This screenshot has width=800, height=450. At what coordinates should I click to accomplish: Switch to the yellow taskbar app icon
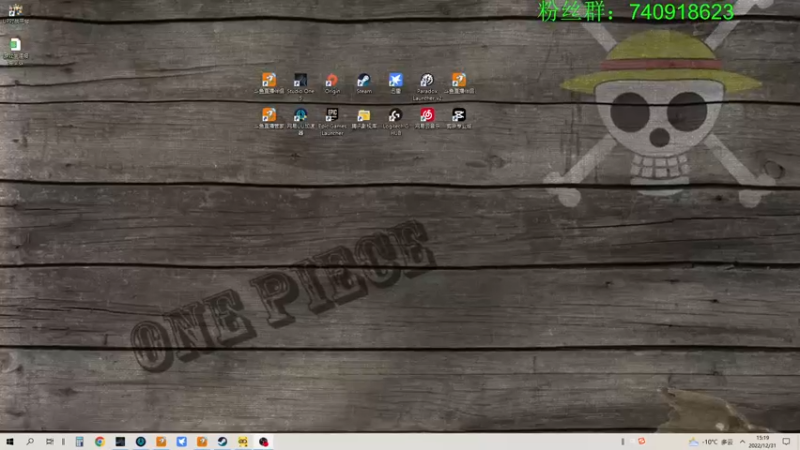click(x=243, y=441)
